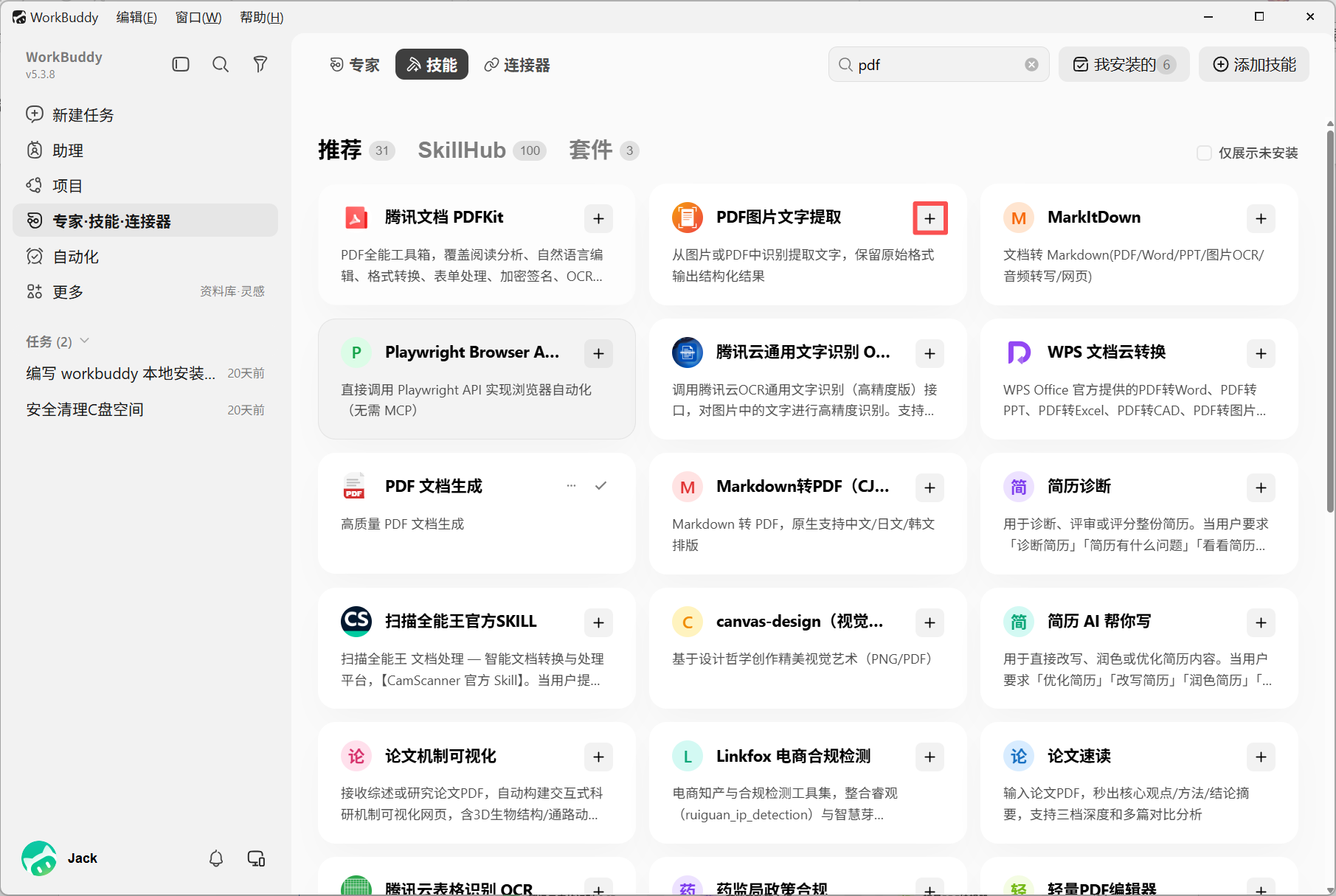Add the 扫描全能王官方SKILL skill
1336x896 pixels.
[x=598, y=623]
